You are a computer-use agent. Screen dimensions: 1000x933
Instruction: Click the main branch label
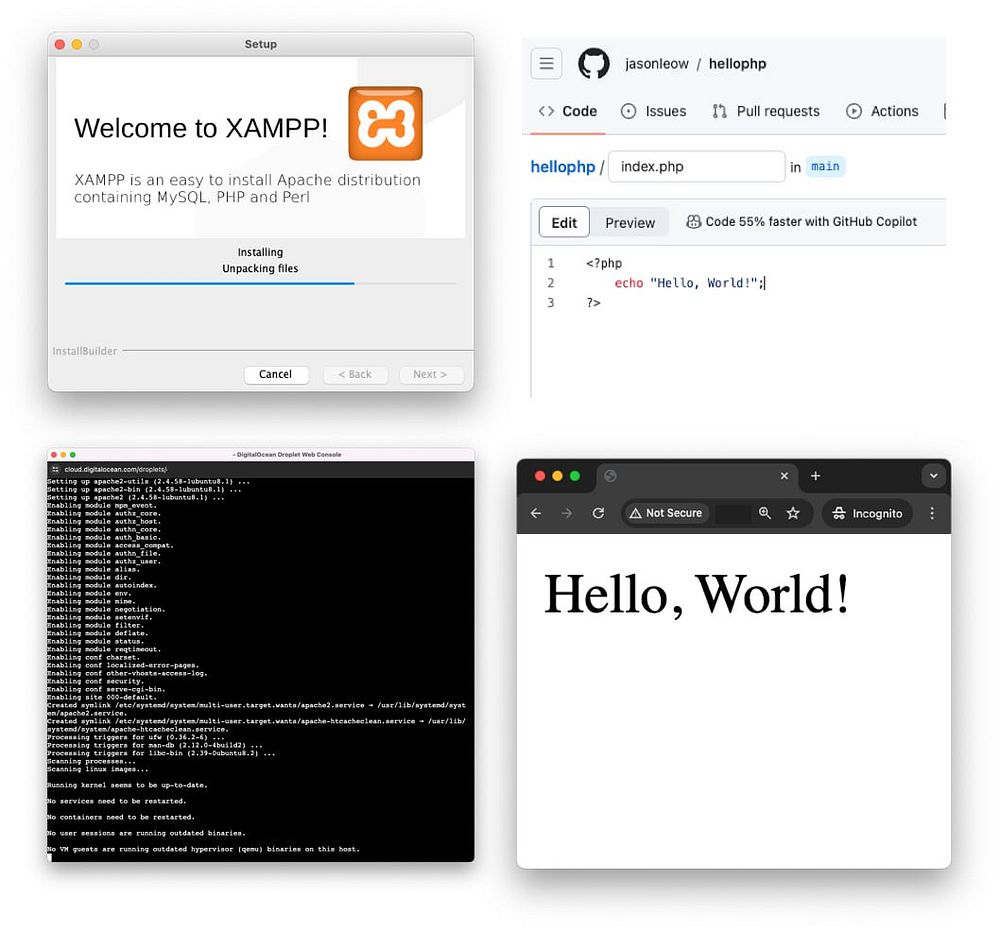[x=825, y=166]
